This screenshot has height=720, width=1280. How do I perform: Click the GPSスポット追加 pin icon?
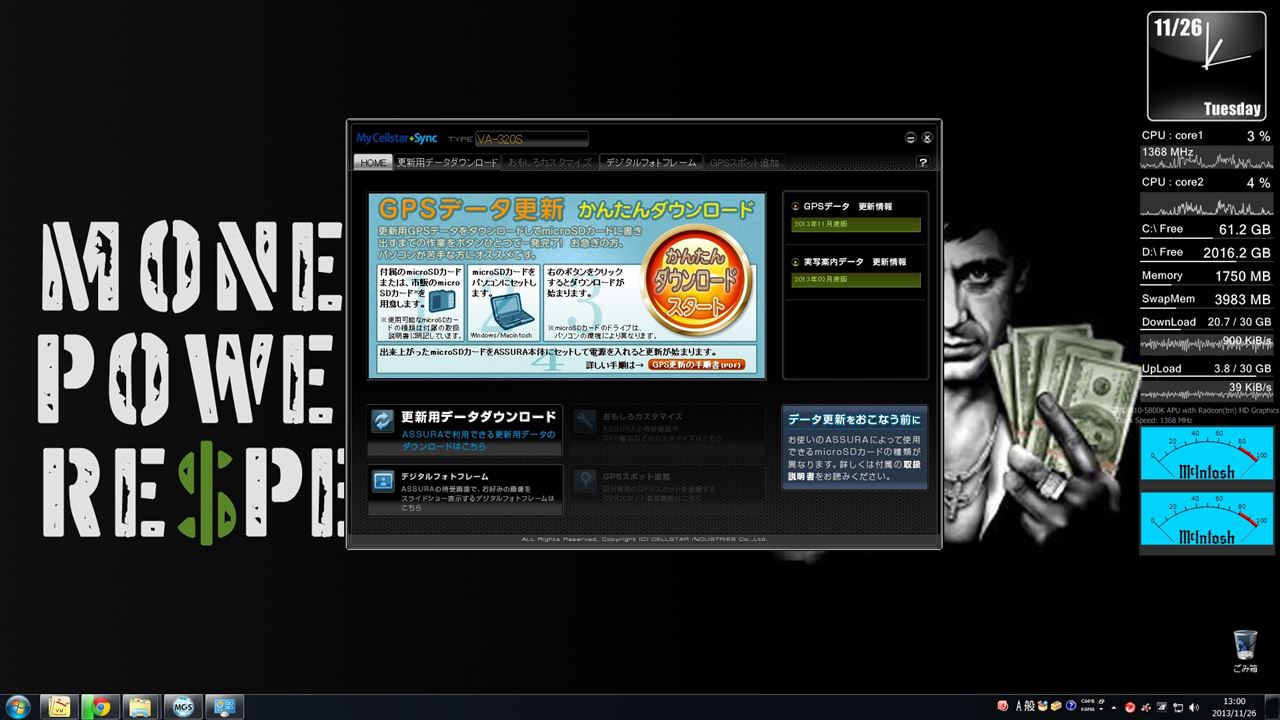coord(586,481)
